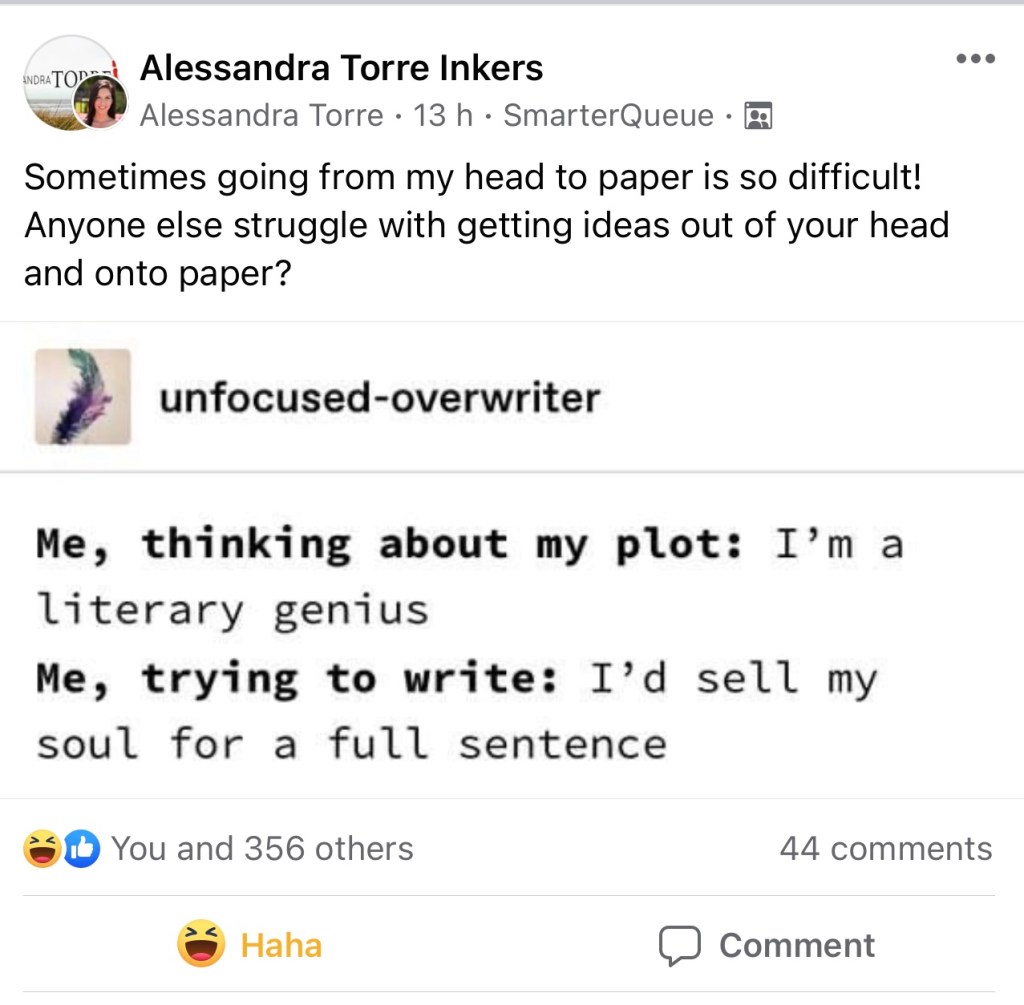
Task: Click the blue Like thumb reaction icon
Action: click(82, 849)
